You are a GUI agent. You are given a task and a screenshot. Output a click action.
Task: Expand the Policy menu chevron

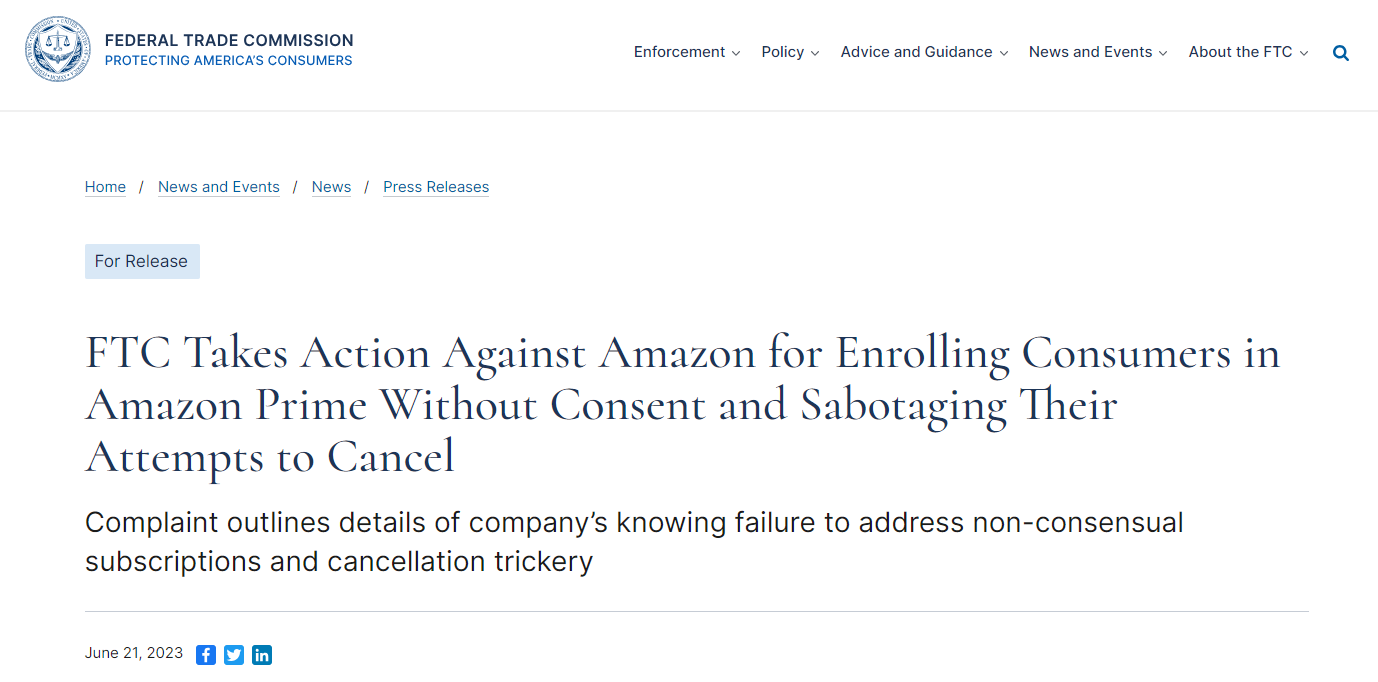coord(815,53)
